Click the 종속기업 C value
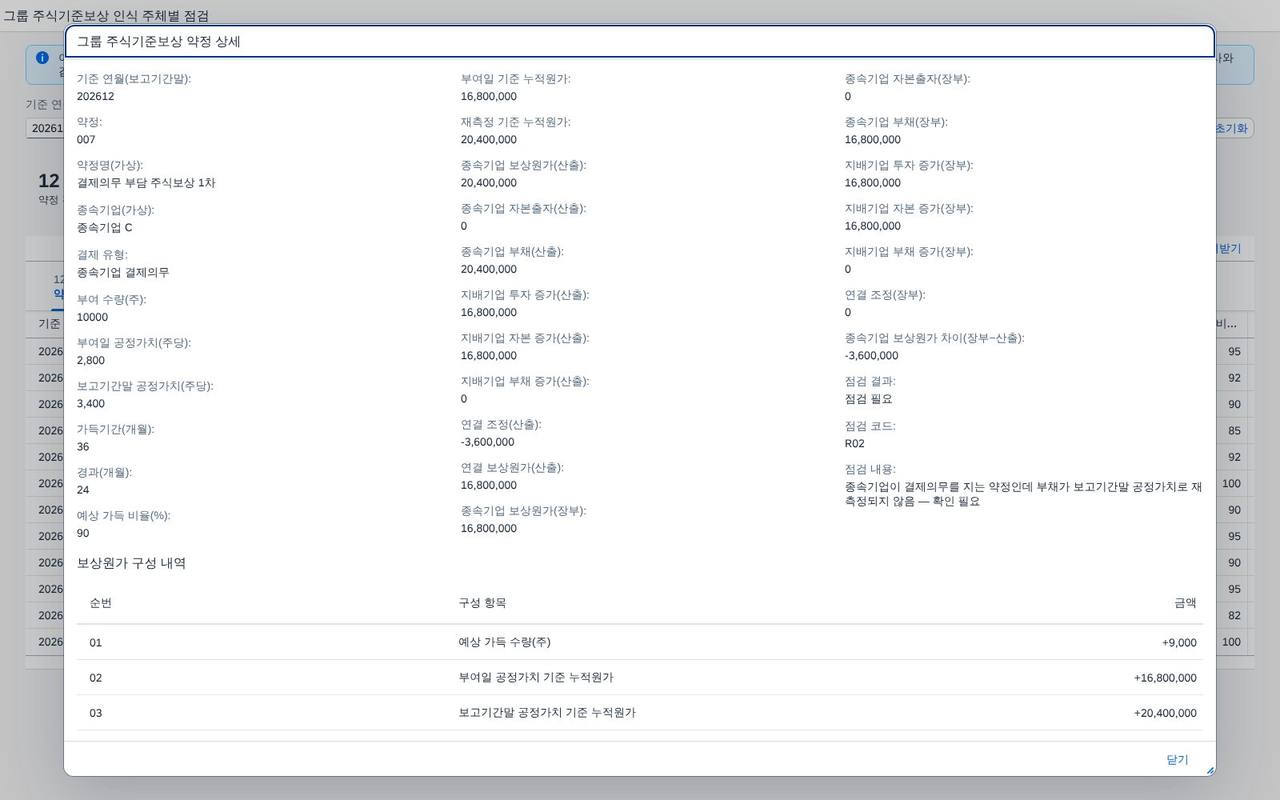 [104, 228]
